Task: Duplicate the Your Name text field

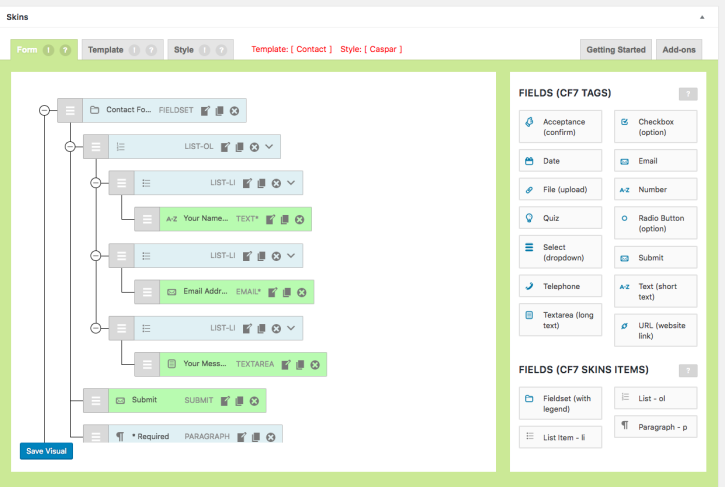Action: 285,219
